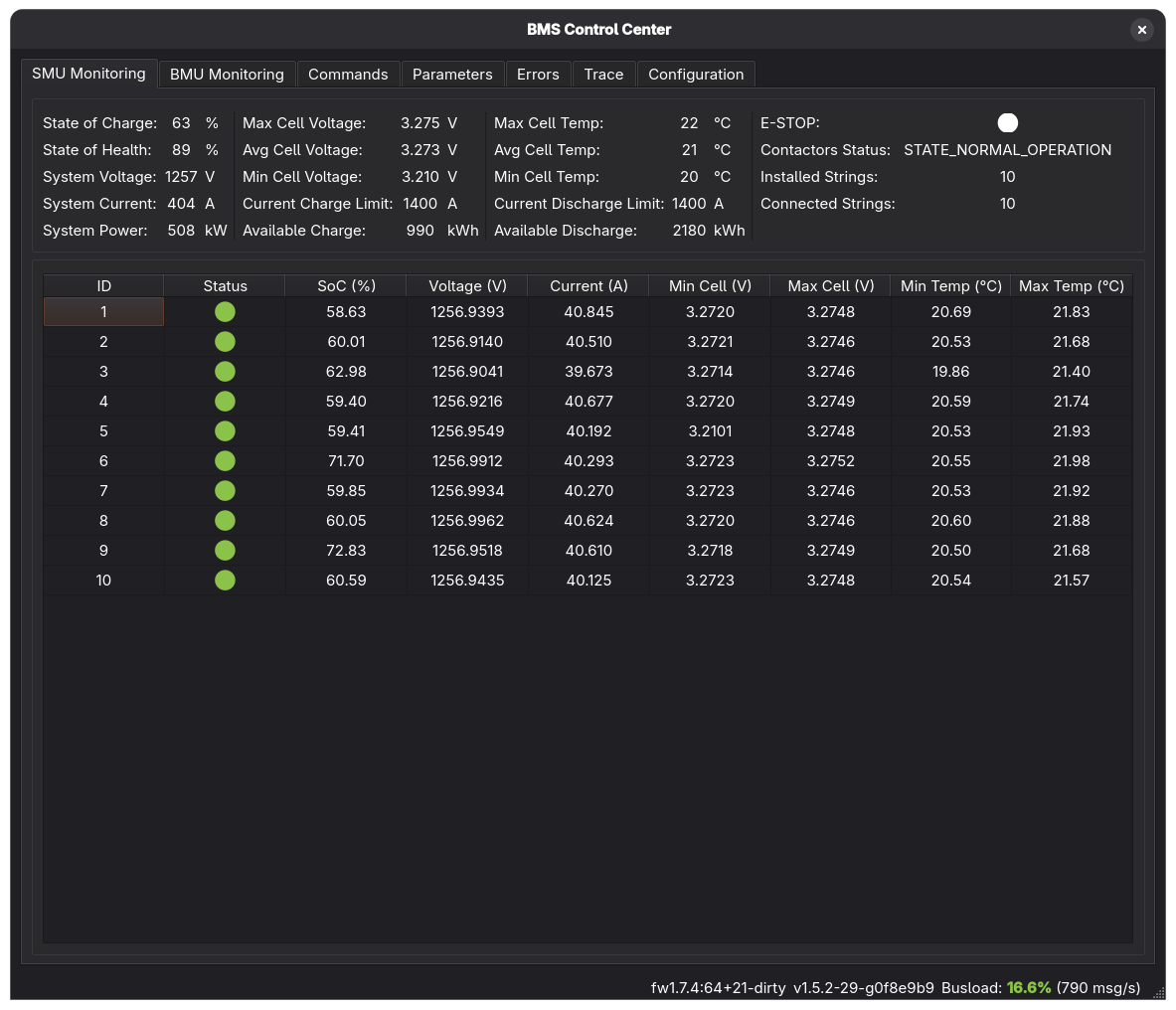Click green status indicator of string 6

click(x=225, y=461)
